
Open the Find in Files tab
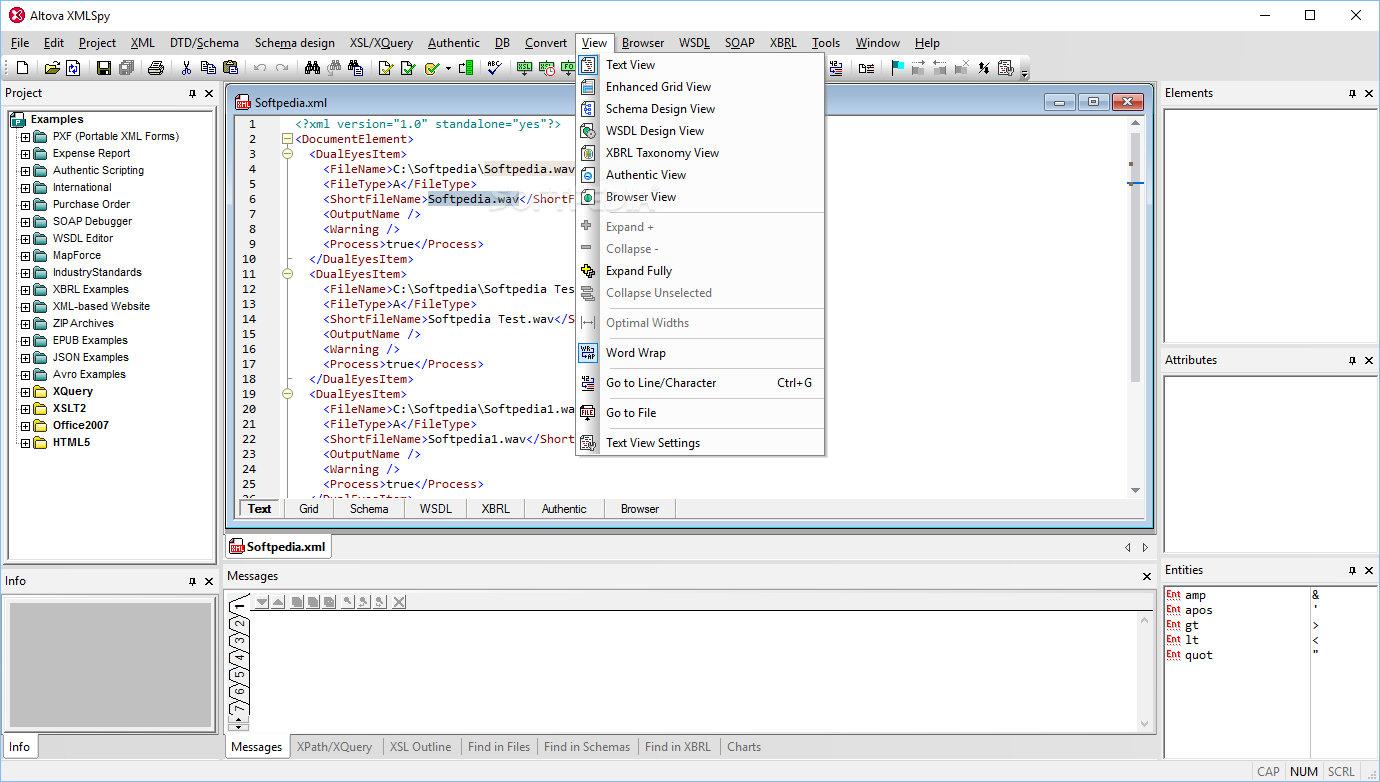point(499,747)
